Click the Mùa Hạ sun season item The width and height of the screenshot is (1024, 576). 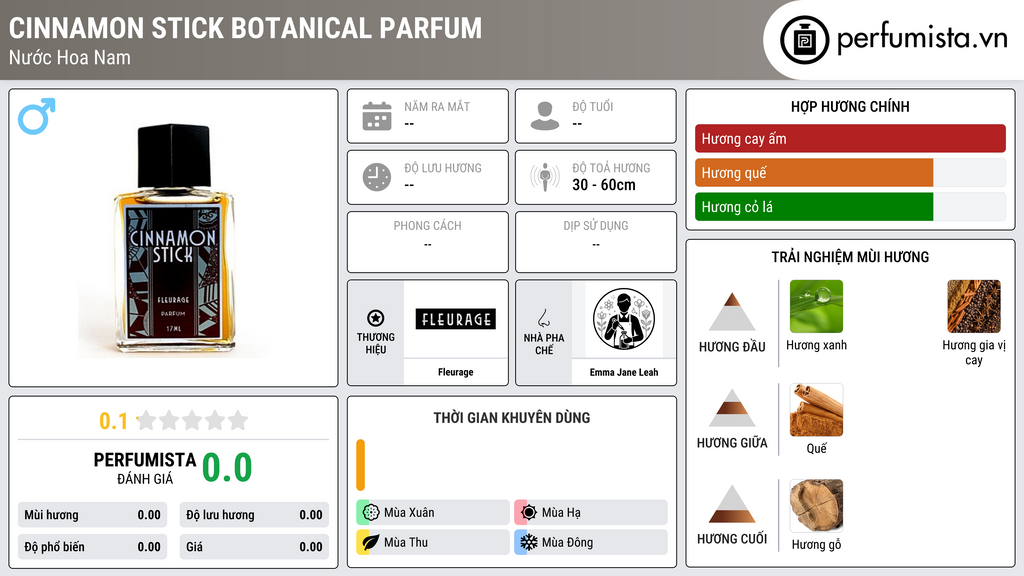click(x=591, y=512)
